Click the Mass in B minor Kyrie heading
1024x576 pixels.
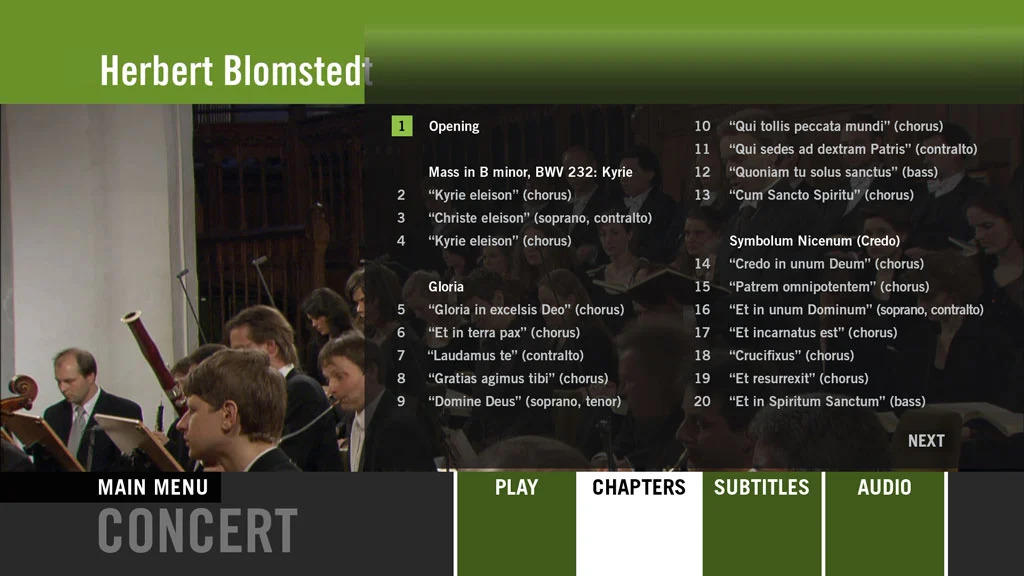pos(530,172)
